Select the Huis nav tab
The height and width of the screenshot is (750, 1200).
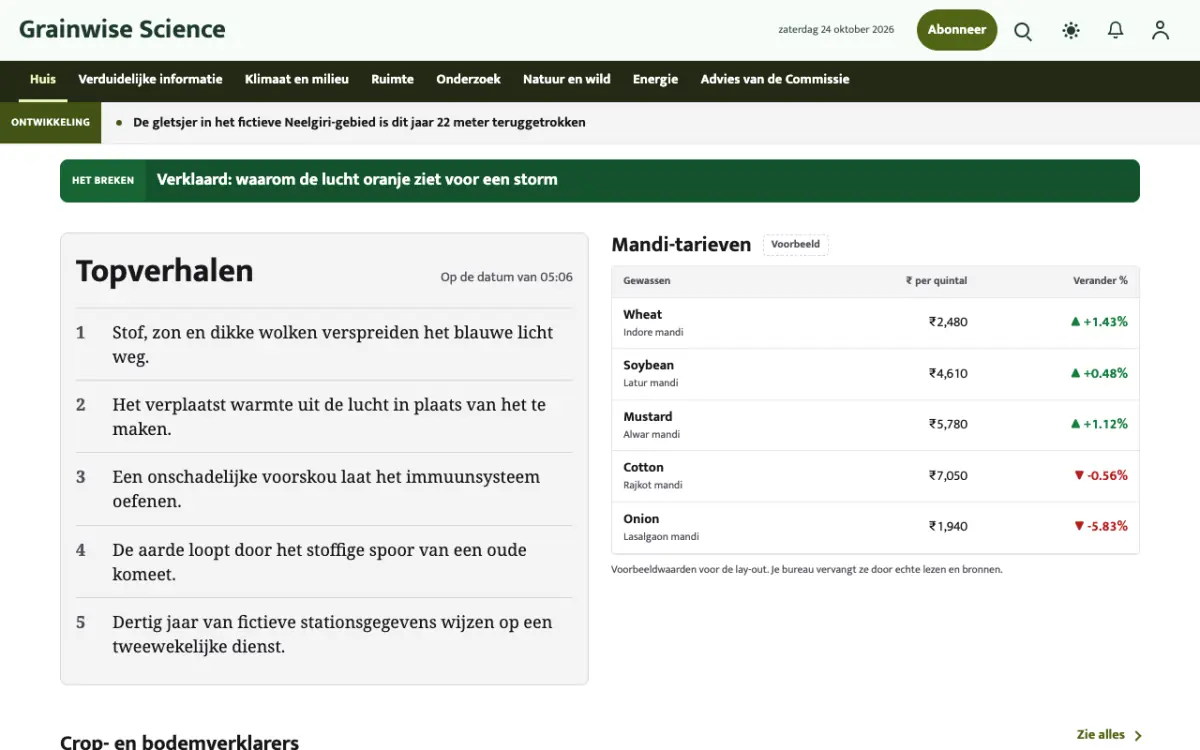pyautogui.click(x=43, y=80)
